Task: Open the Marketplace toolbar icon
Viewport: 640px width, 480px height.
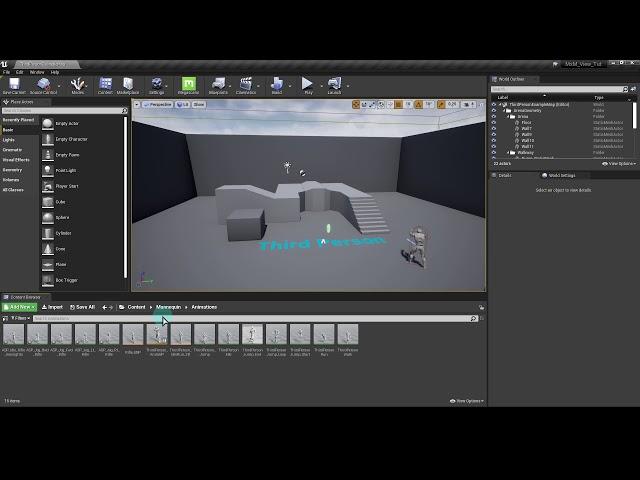Action: click(128, 86)
